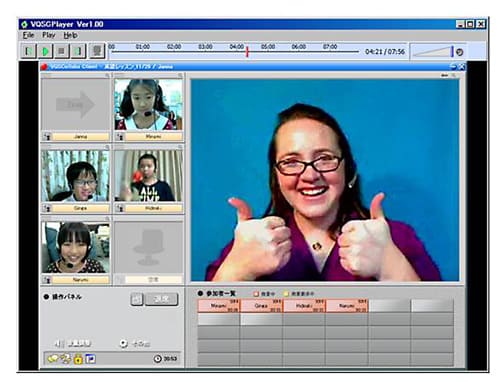Click the yellow padlock icon
500x382 pixels.
pyautogui.click(x=78, y=359)
